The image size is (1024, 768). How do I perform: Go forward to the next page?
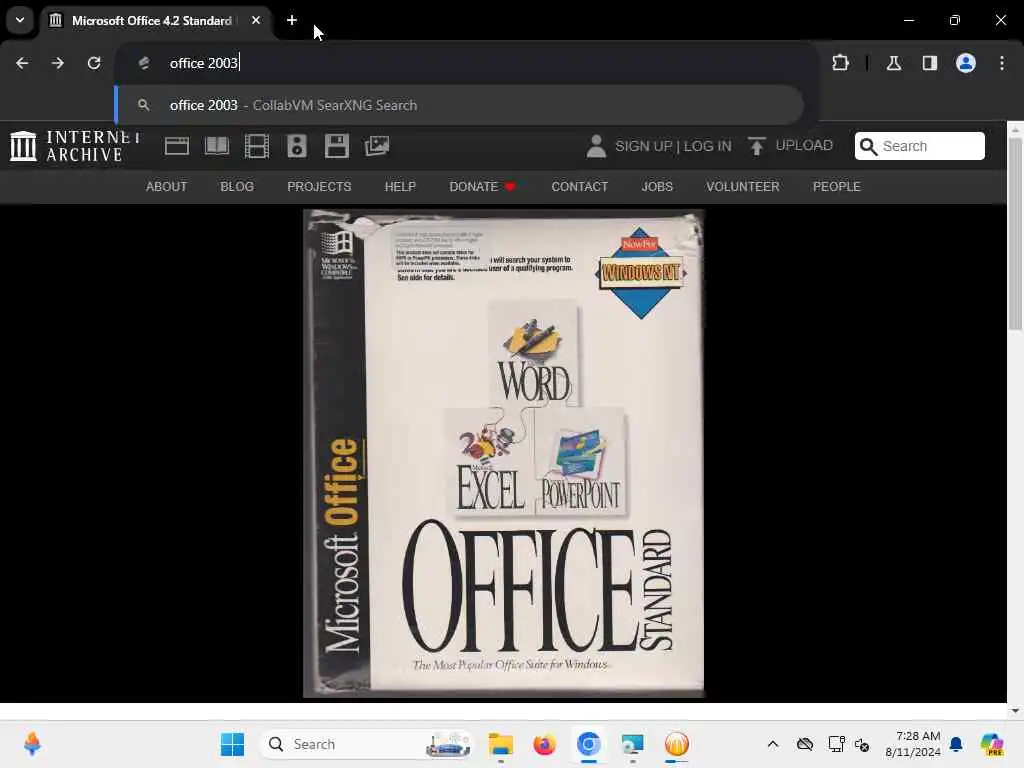[x=58, y=63]
